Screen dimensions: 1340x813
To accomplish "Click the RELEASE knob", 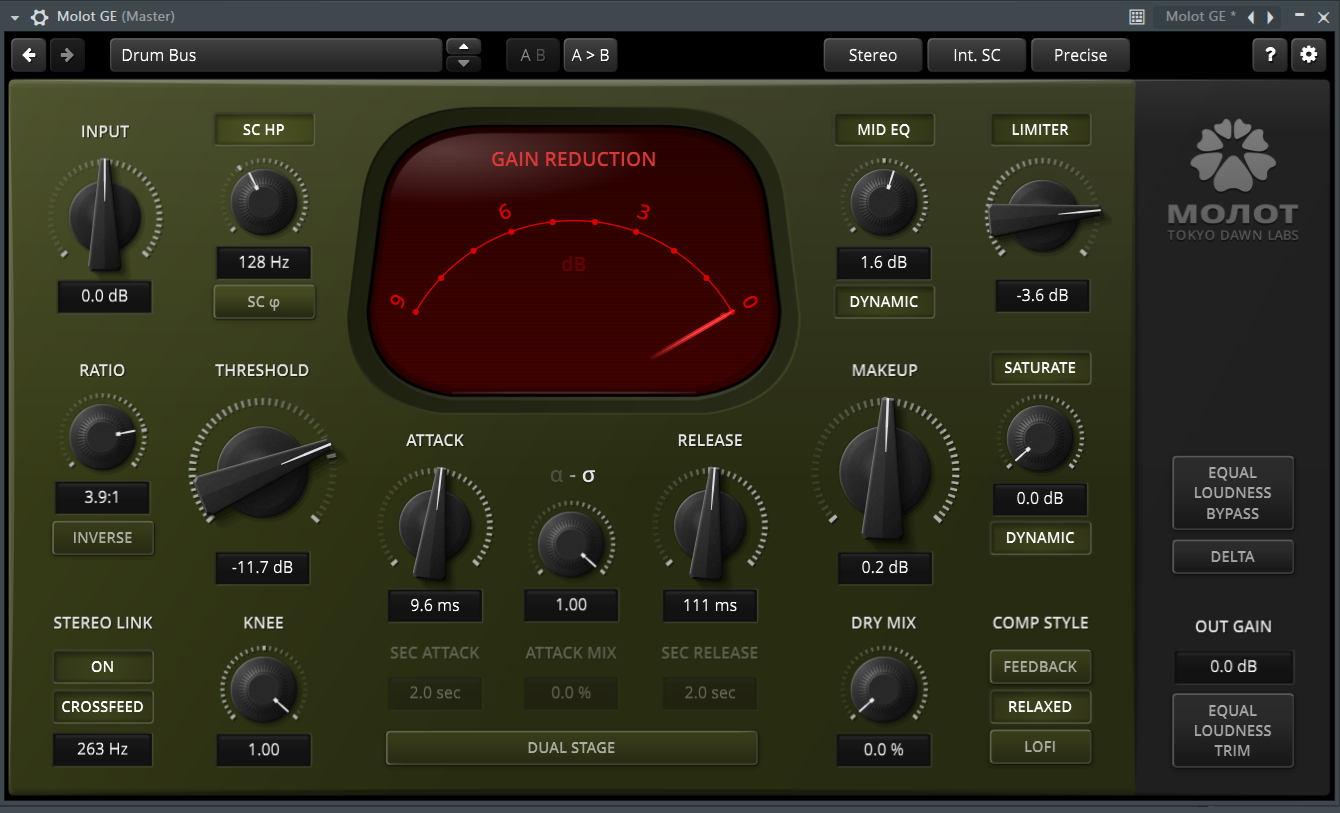I will pyautogui.click(x=710, y=524).
